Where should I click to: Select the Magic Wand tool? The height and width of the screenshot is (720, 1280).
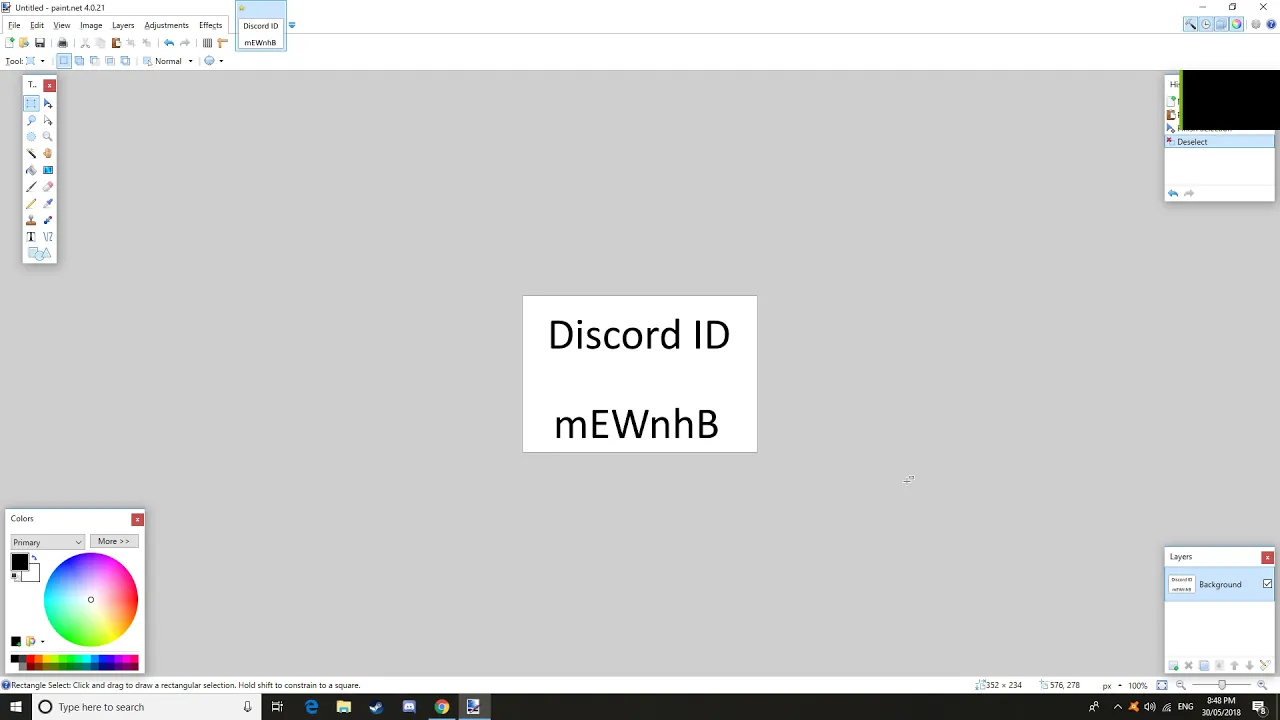(x=31, y=153)
